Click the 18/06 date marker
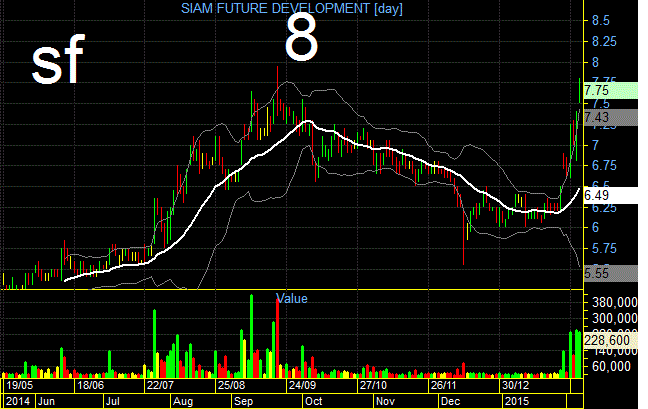Viewport: 648px width, 409px height. tap(91, 385)
